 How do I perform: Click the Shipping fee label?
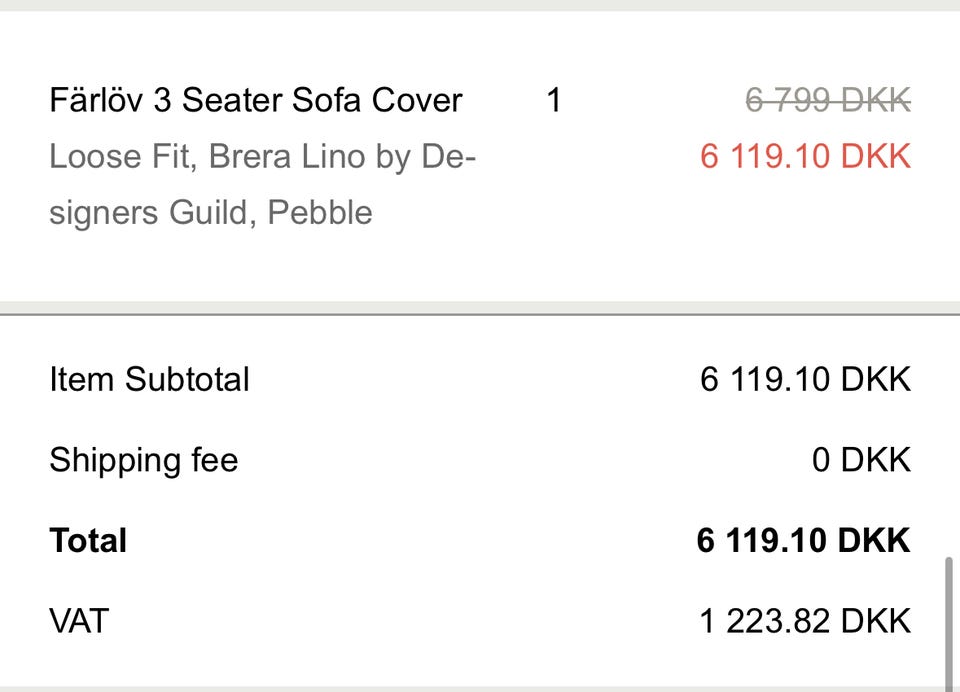coord(143,461)
